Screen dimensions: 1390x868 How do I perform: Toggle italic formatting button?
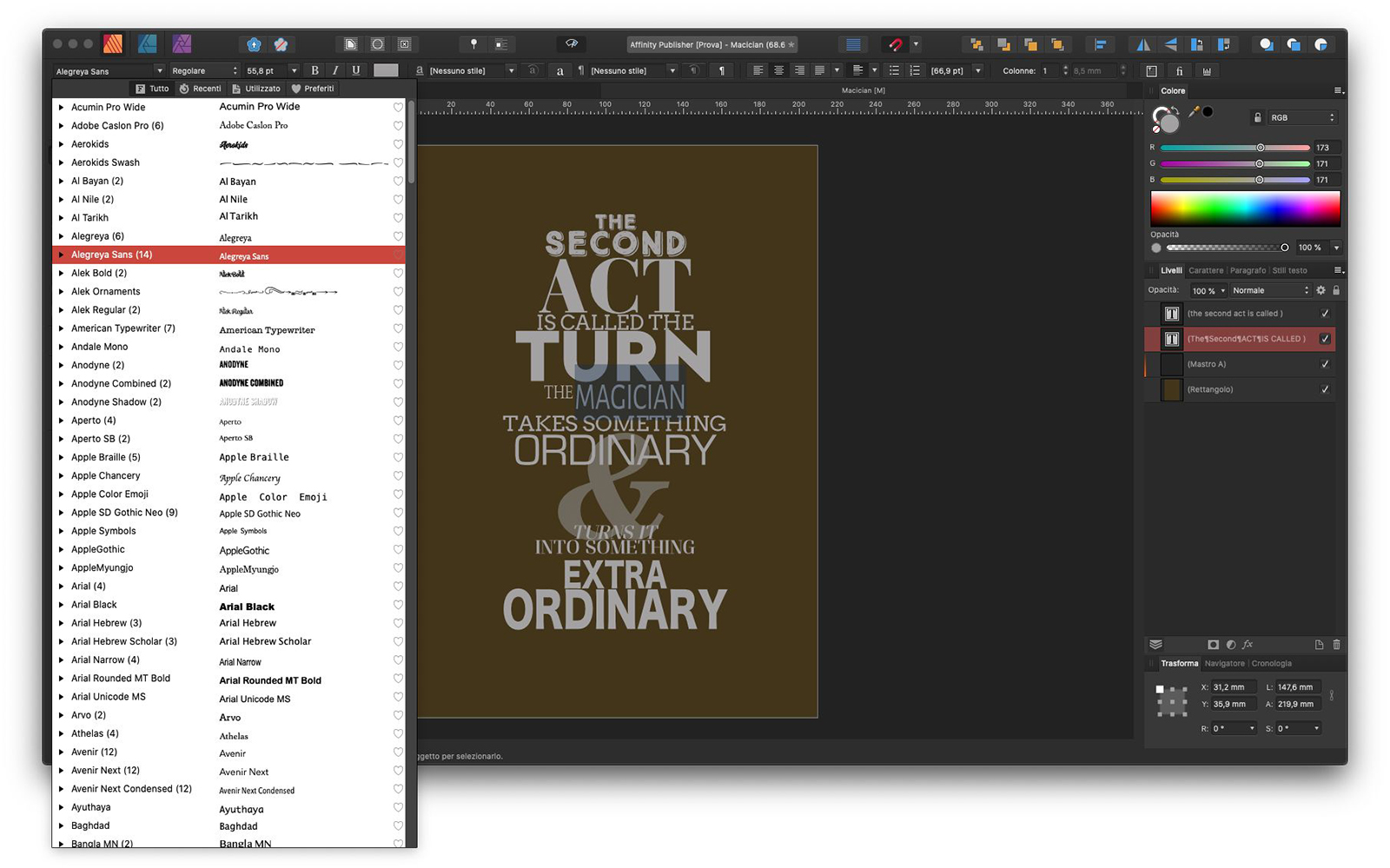click(335, 70)
